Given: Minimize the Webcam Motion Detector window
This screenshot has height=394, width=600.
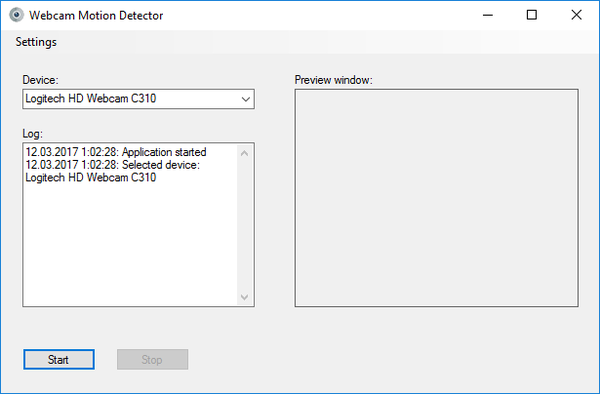Looking at the screenshot, I should [488, 15].
